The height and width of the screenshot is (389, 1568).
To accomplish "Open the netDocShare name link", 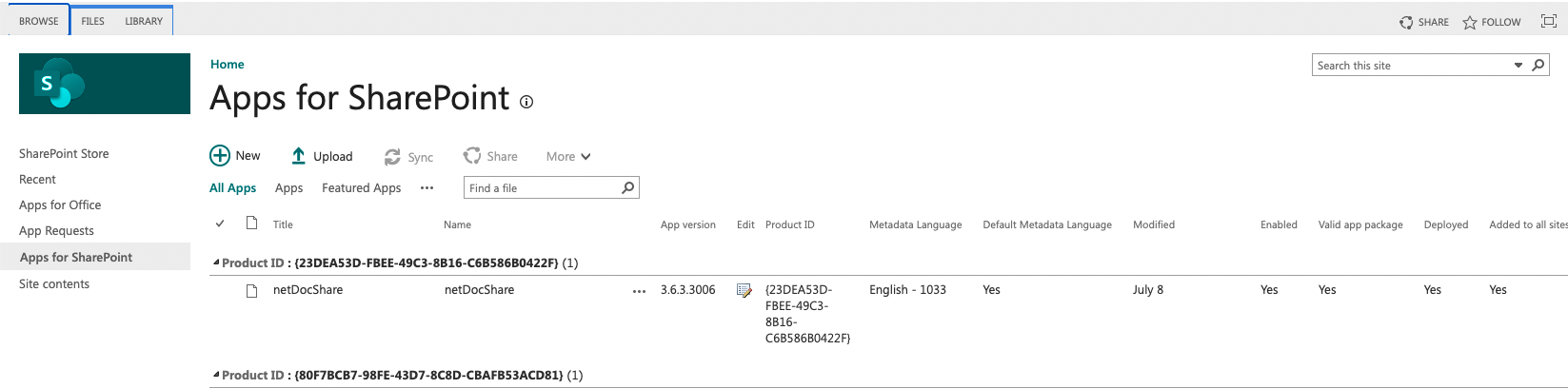I will (x=479, y=290).
